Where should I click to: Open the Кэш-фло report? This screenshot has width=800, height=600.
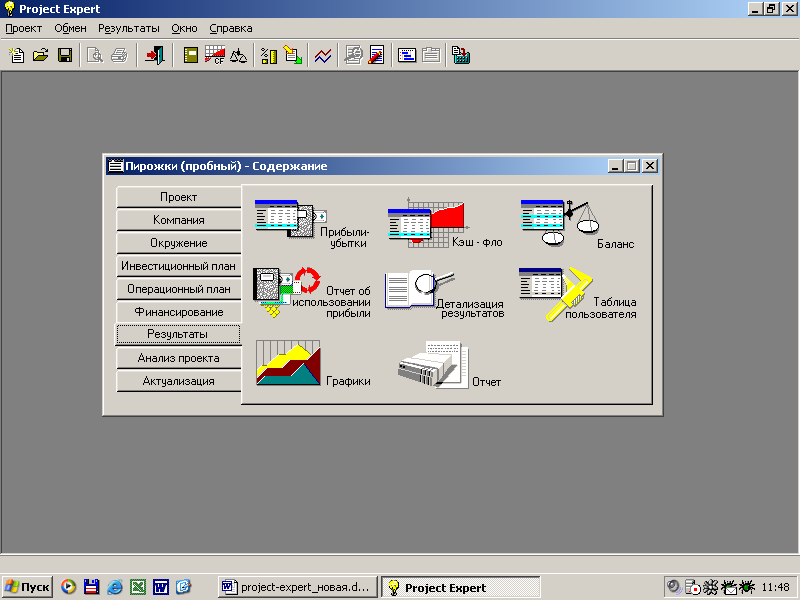tap(445, 223)
